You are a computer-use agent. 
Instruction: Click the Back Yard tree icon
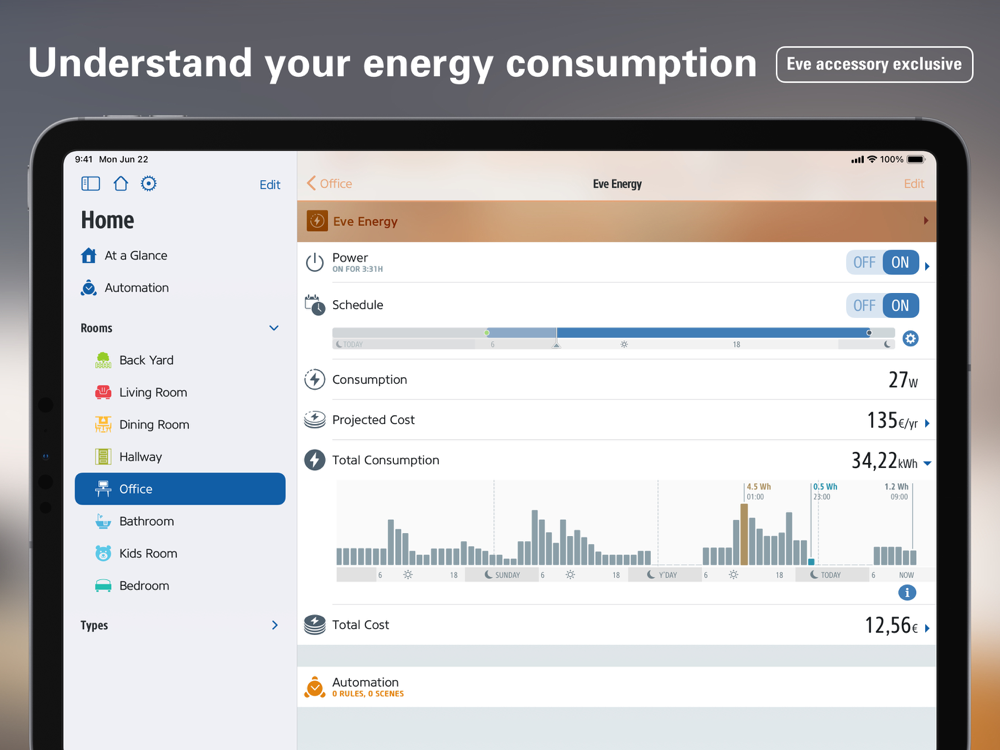point(103,360)
